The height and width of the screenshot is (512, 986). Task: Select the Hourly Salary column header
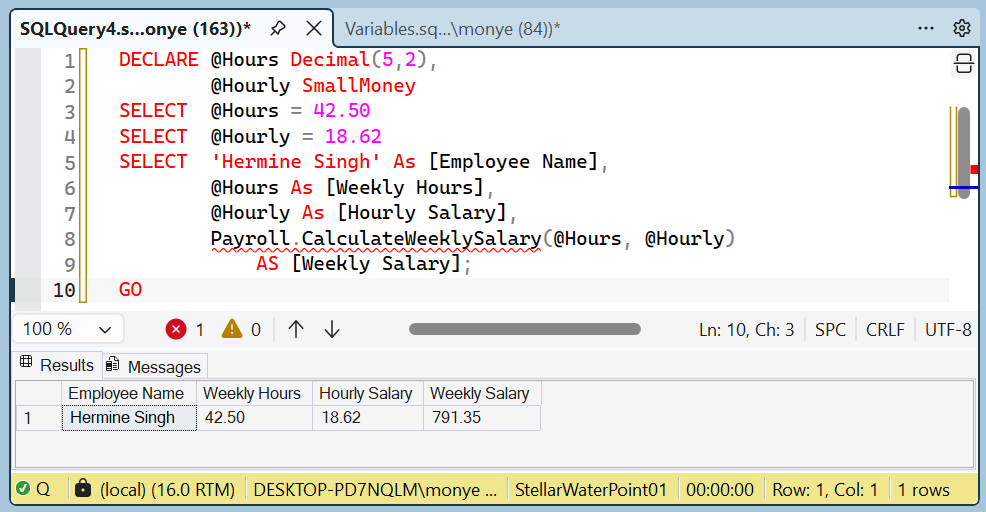[x=368, y=393]
